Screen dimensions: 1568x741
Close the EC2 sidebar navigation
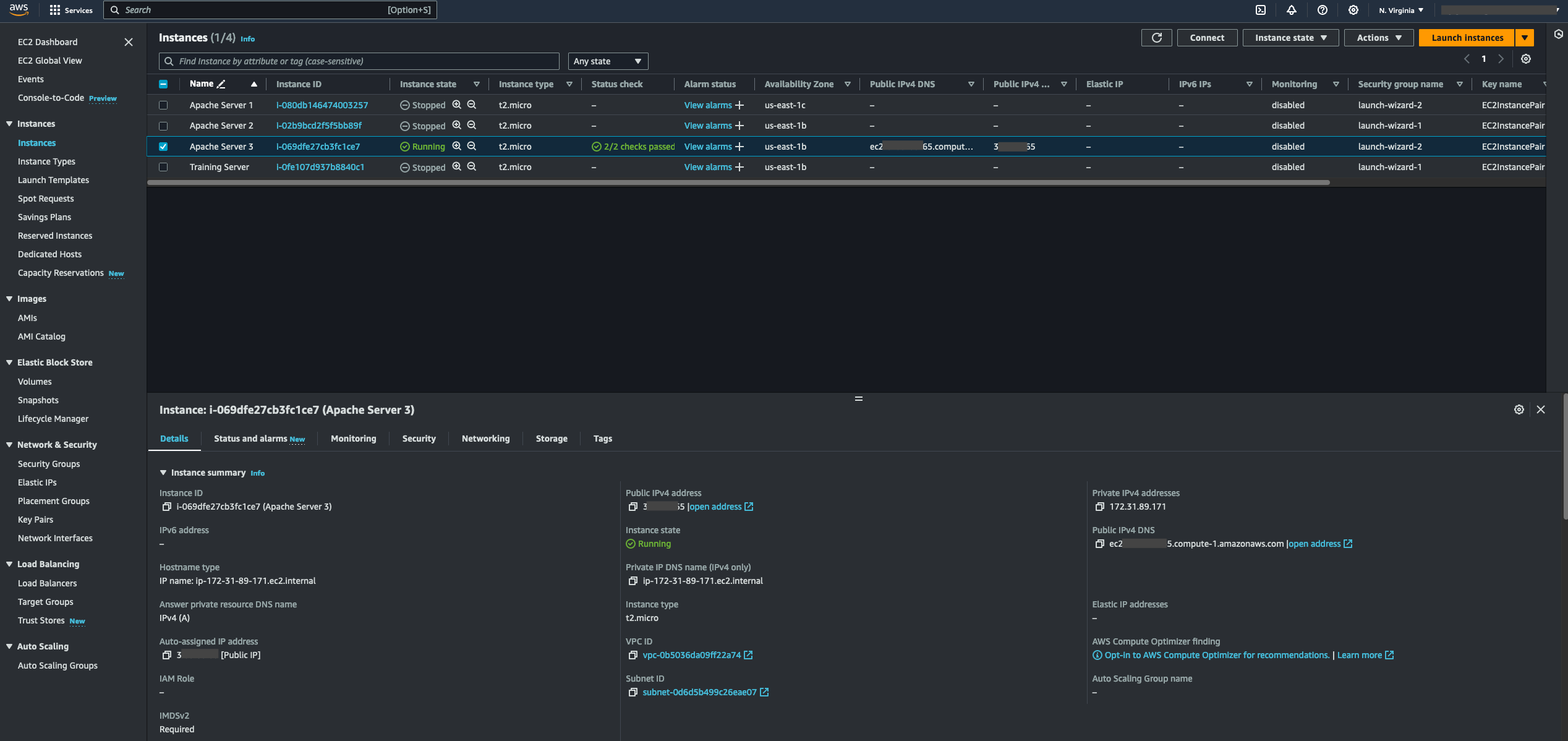129,42
